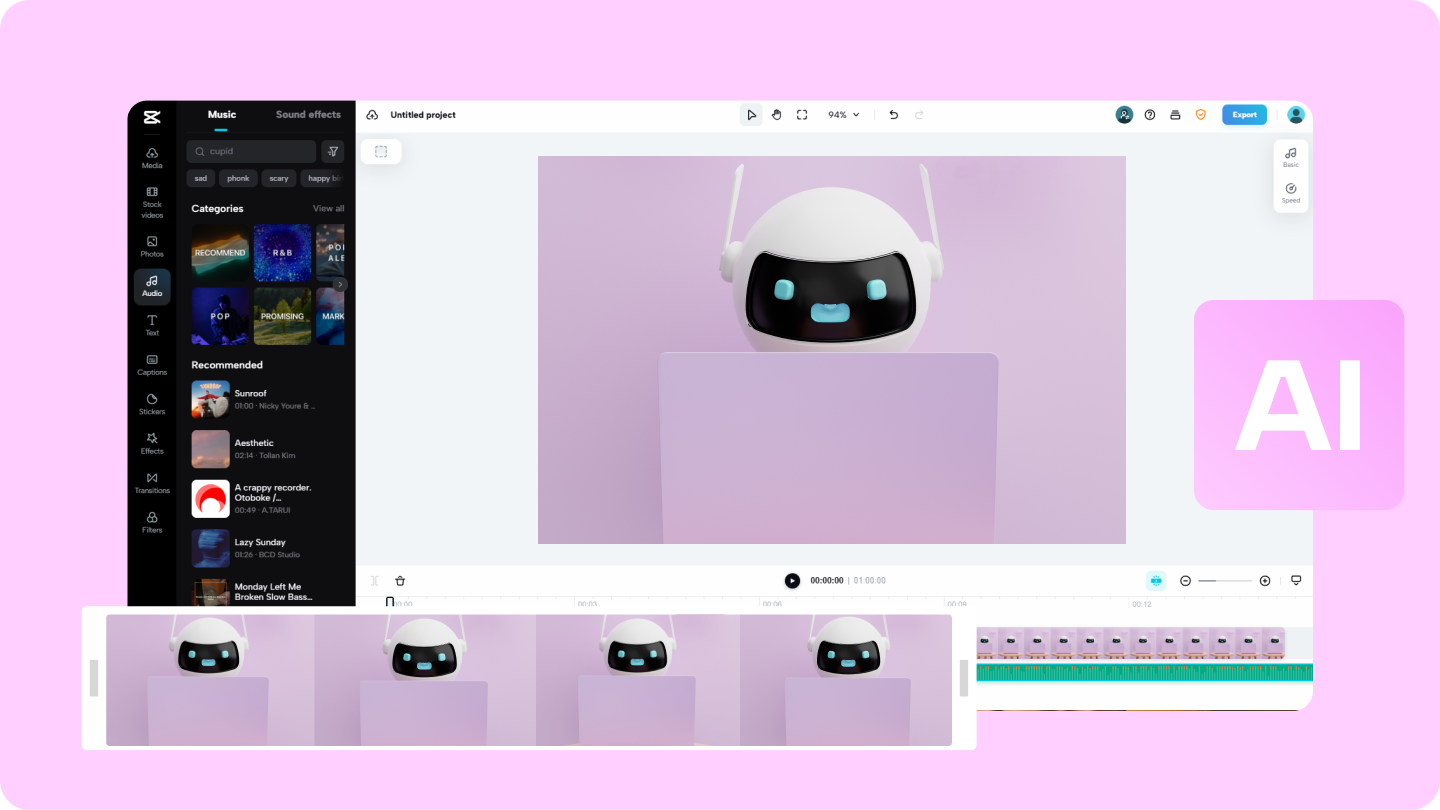
Task: Select the Lazy Sunday track
Action: 268,548
